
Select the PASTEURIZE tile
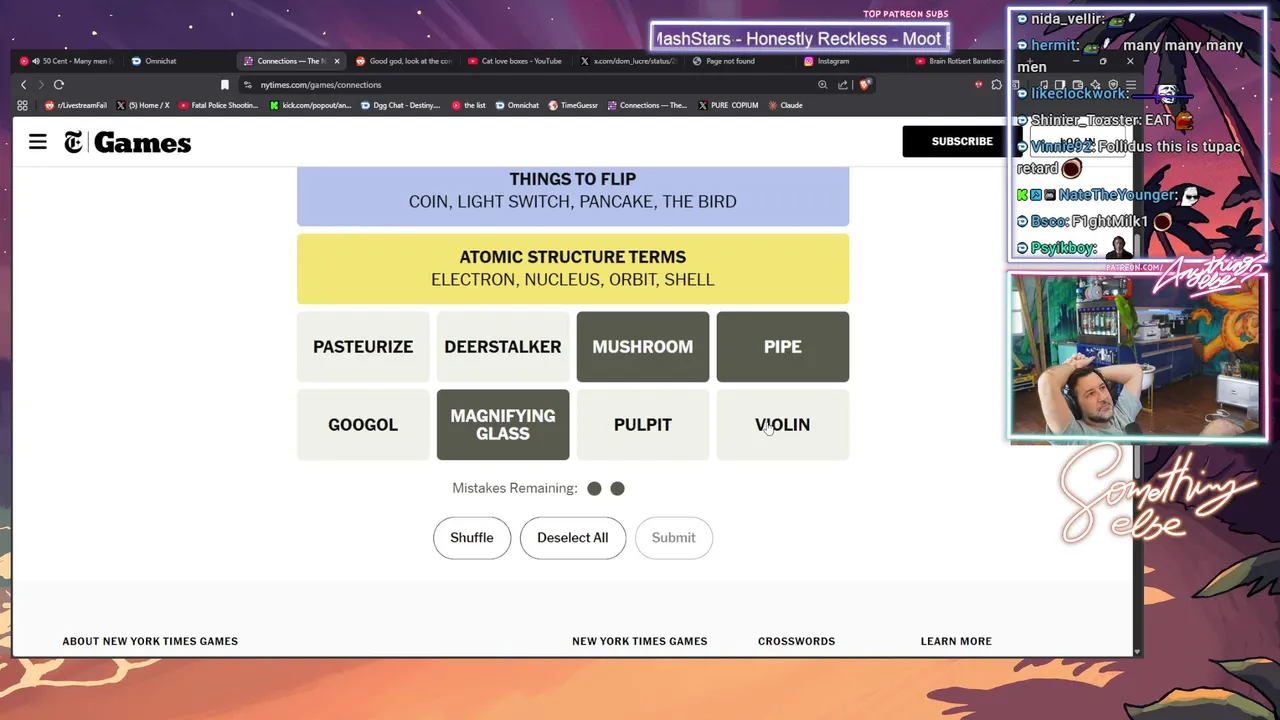tap(363, 347)
